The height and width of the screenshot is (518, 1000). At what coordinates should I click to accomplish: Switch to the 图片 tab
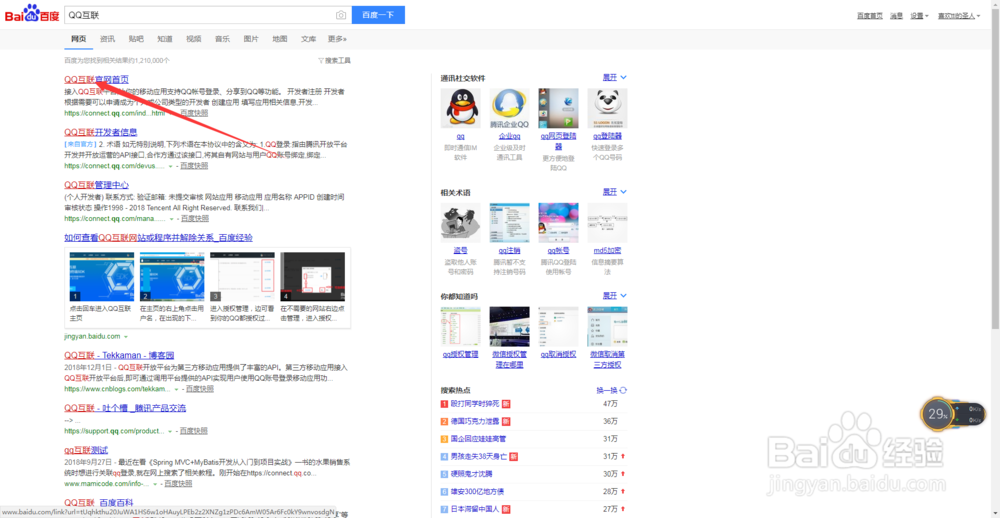pyautogui.click(x=251, y=39)
